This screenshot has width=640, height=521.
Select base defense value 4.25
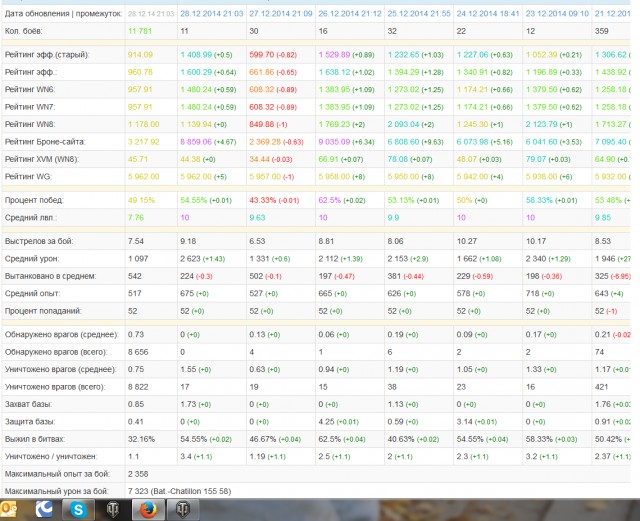tap(326, 421)
